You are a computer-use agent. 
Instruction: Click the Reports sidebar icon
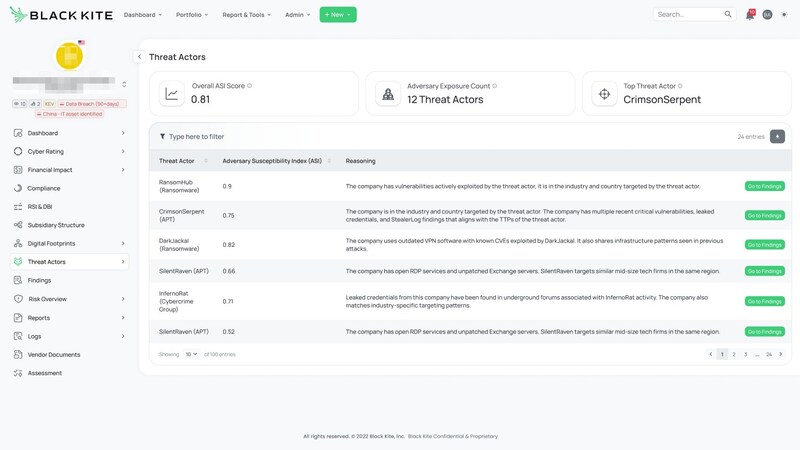(x=18, y=318)
